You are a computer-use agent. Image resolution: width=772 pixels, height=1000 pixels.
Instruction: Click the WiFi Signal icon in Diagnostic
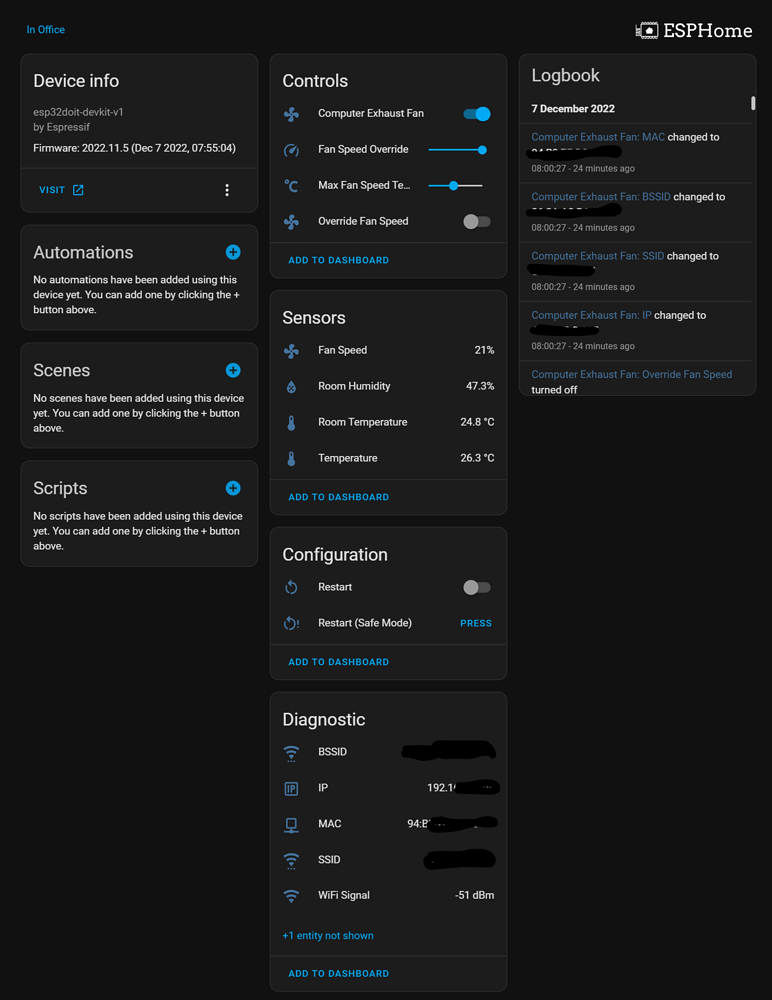290,895
